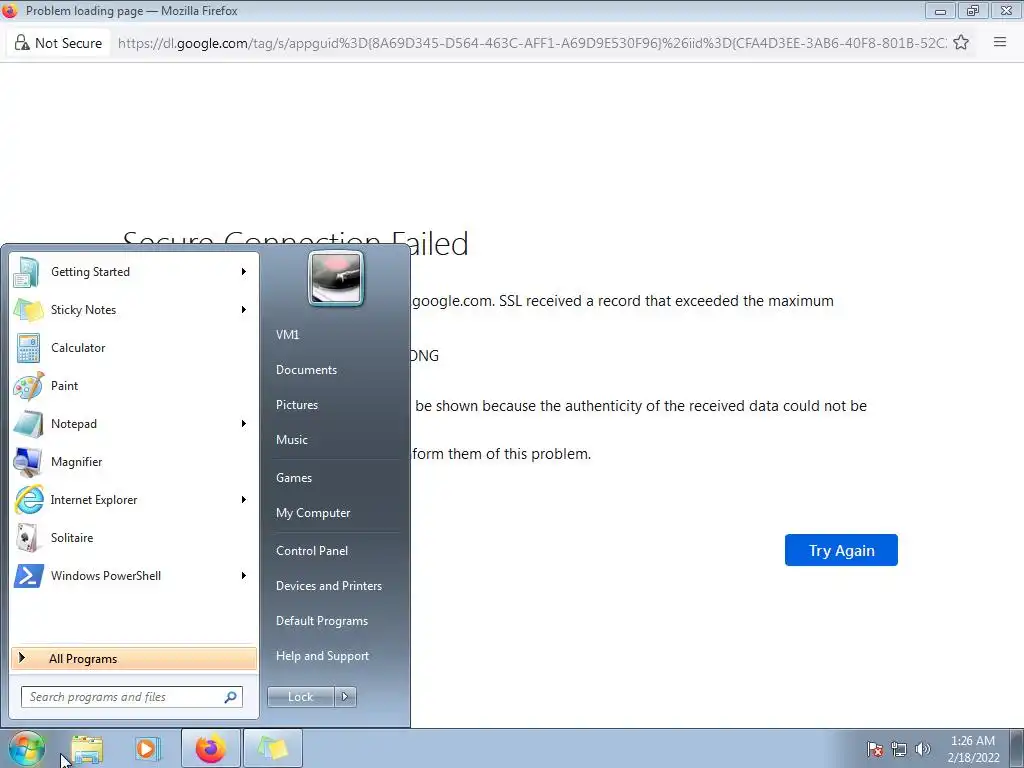The width and height of the screenshot is (1024, 768).
Task: Open Firefox hamburger menu
Action: click(x=1000, y=42)
